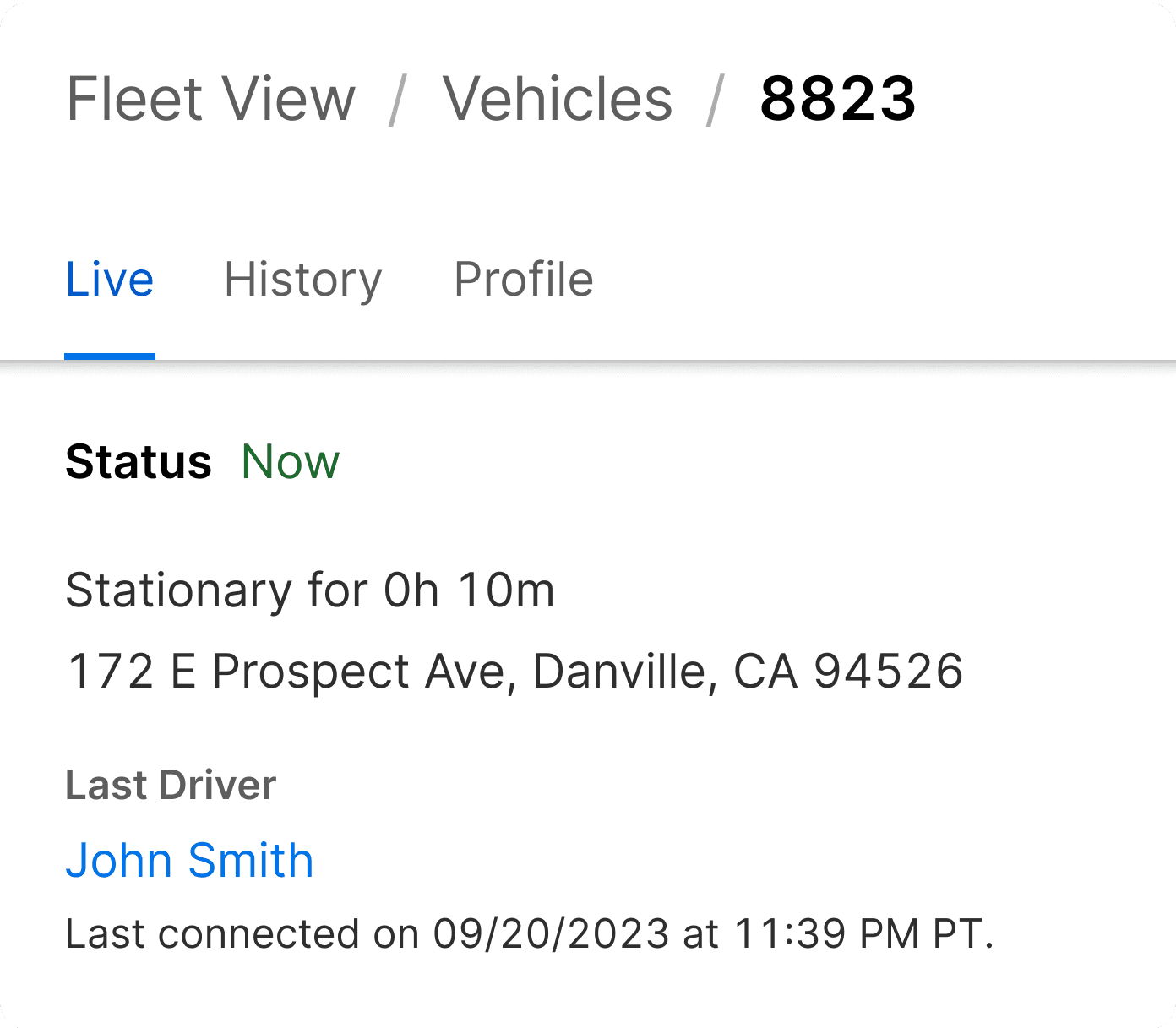This screenshot has height=1028, width=1176.
Task: Click vehicle number 8823 in breadcrumb
Action: click(x=837, y=99)
